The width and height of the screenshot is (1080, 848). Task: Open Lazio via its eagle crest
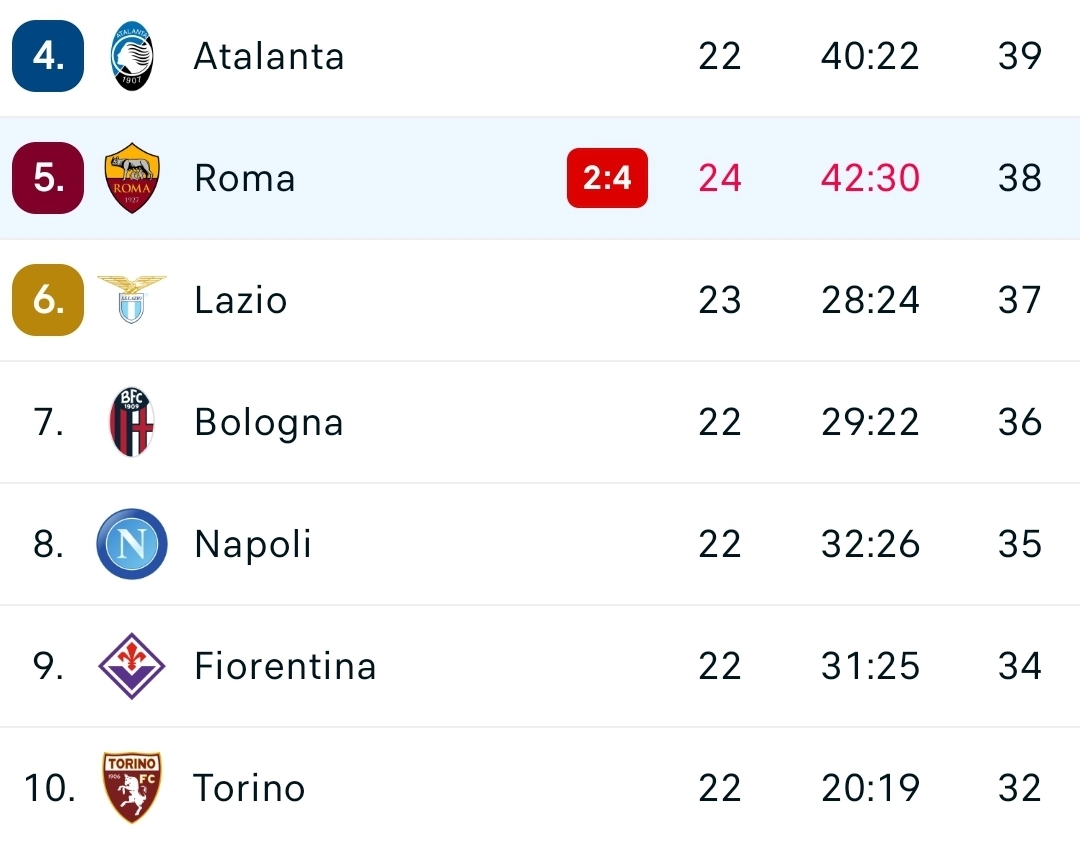(x=131, y=300)
